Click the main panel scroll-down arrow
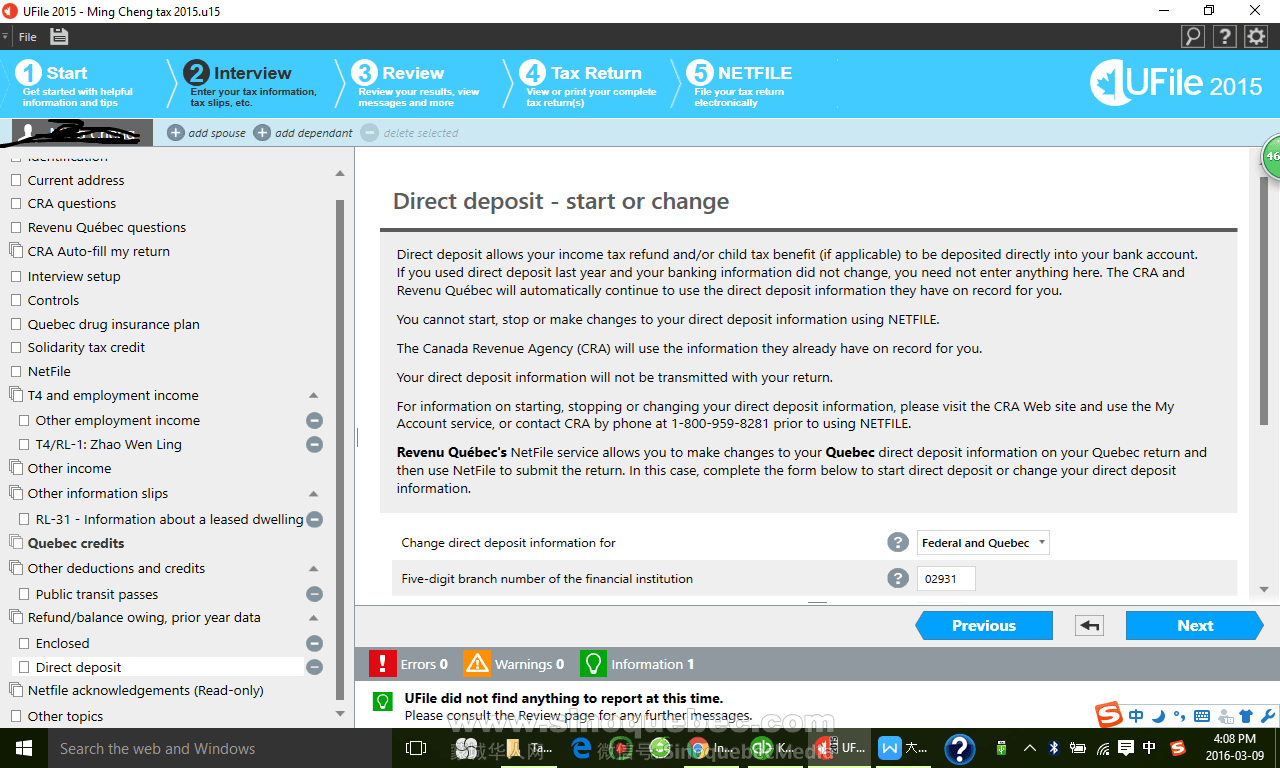The height and width of the screenshot is (768, 1280). click(x=1264, y=589)
